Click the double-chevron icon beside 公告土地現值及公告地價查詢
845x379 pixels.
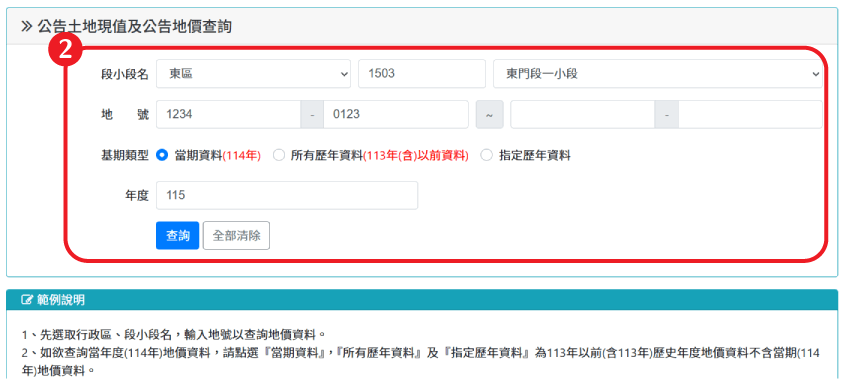click(27, 26)
